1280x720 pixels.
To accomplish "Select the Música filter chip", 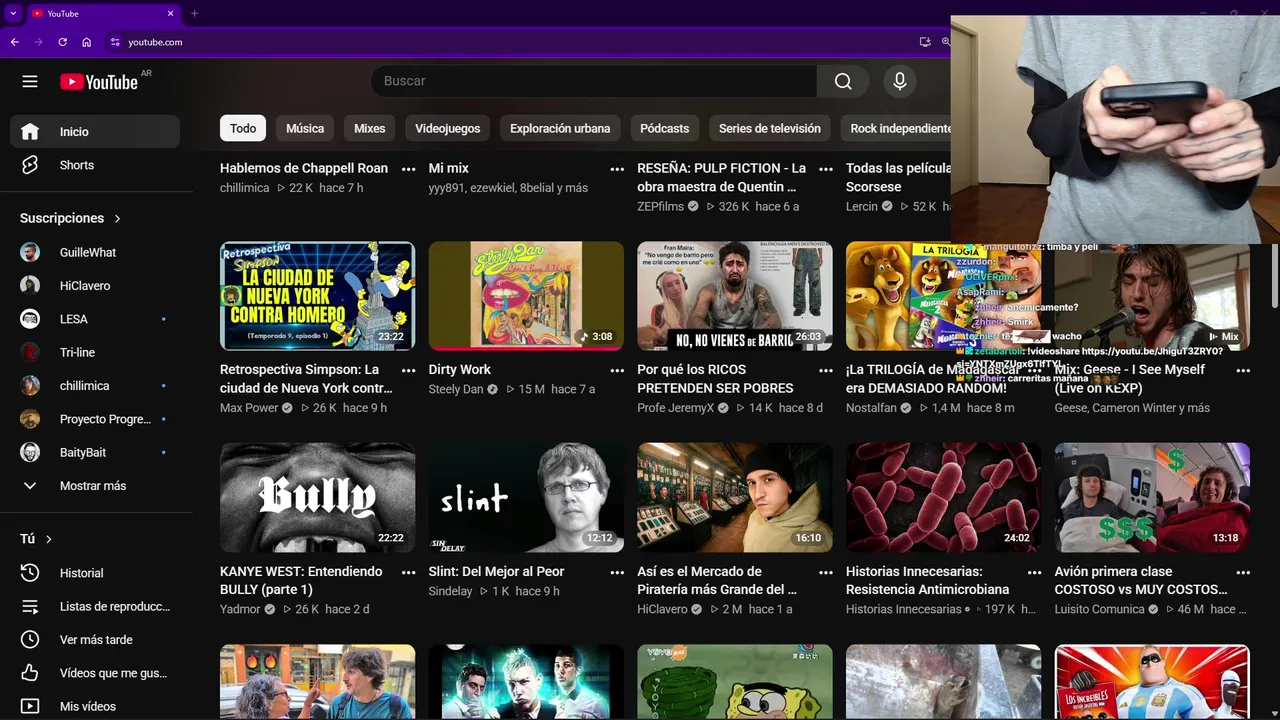I will click(305, 128).
